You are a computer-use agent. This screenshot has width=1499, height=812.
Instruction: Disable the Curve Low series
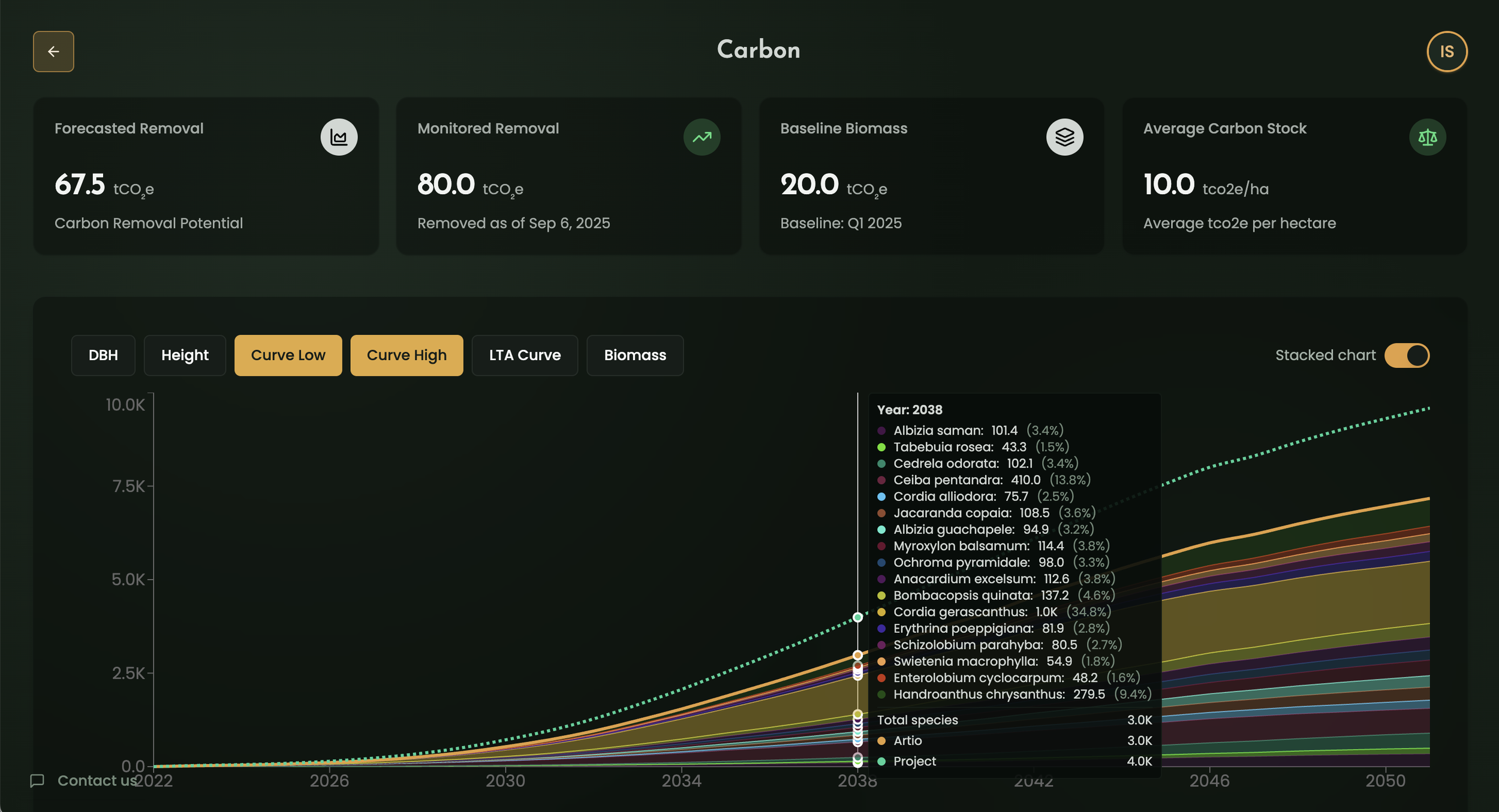288,355
